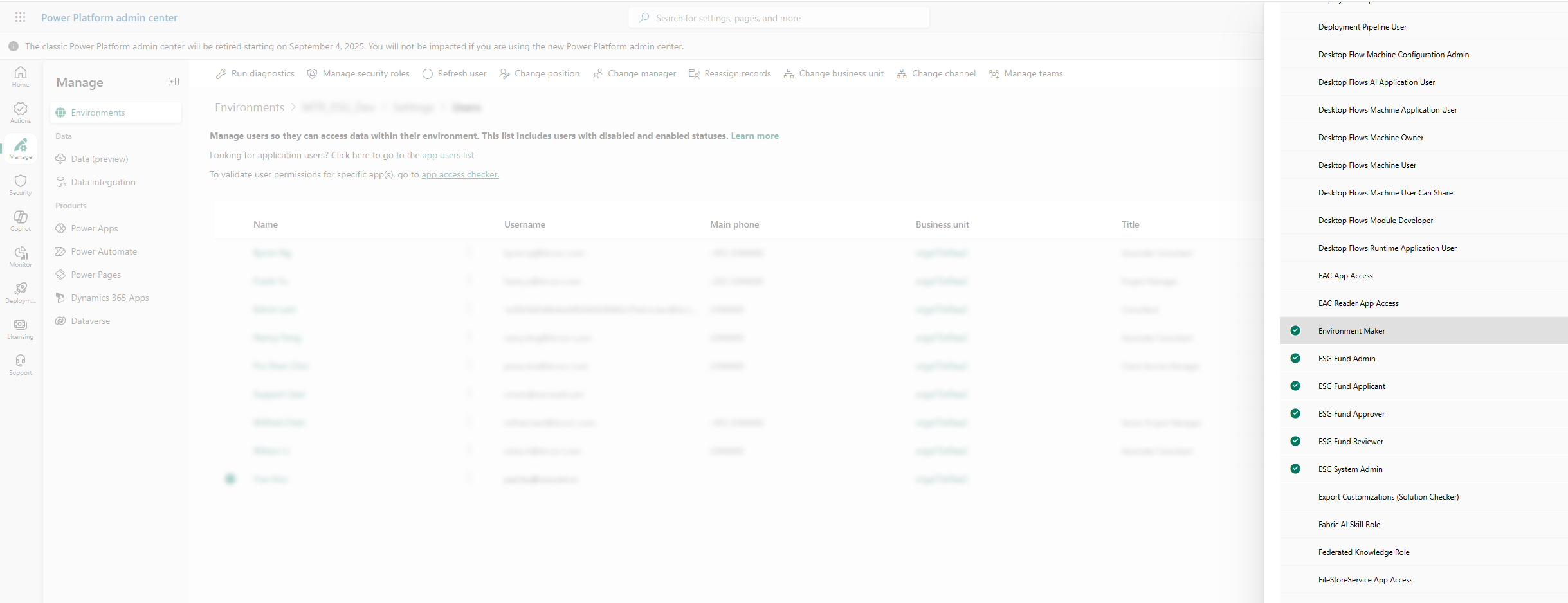Sort by the Name column header
The width and height of the screenshot is (1568, 603).
(x=266, y=224)
